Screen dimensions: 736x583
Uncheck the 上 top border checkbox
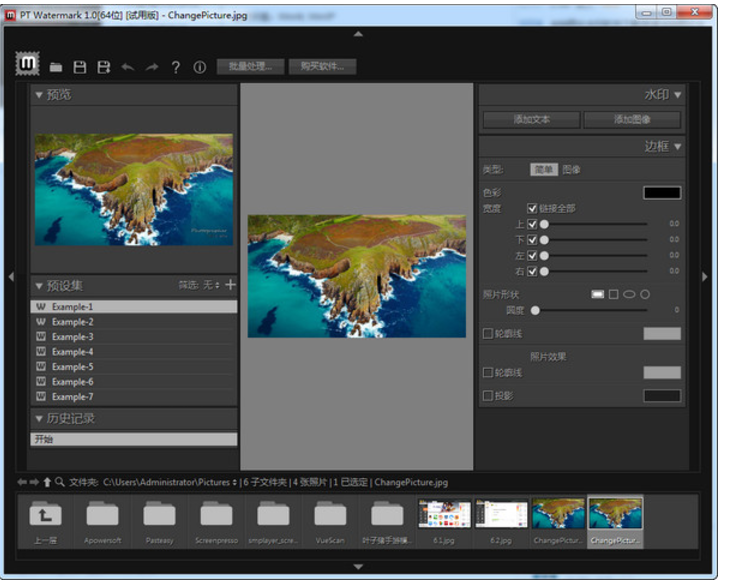point(532,224)
